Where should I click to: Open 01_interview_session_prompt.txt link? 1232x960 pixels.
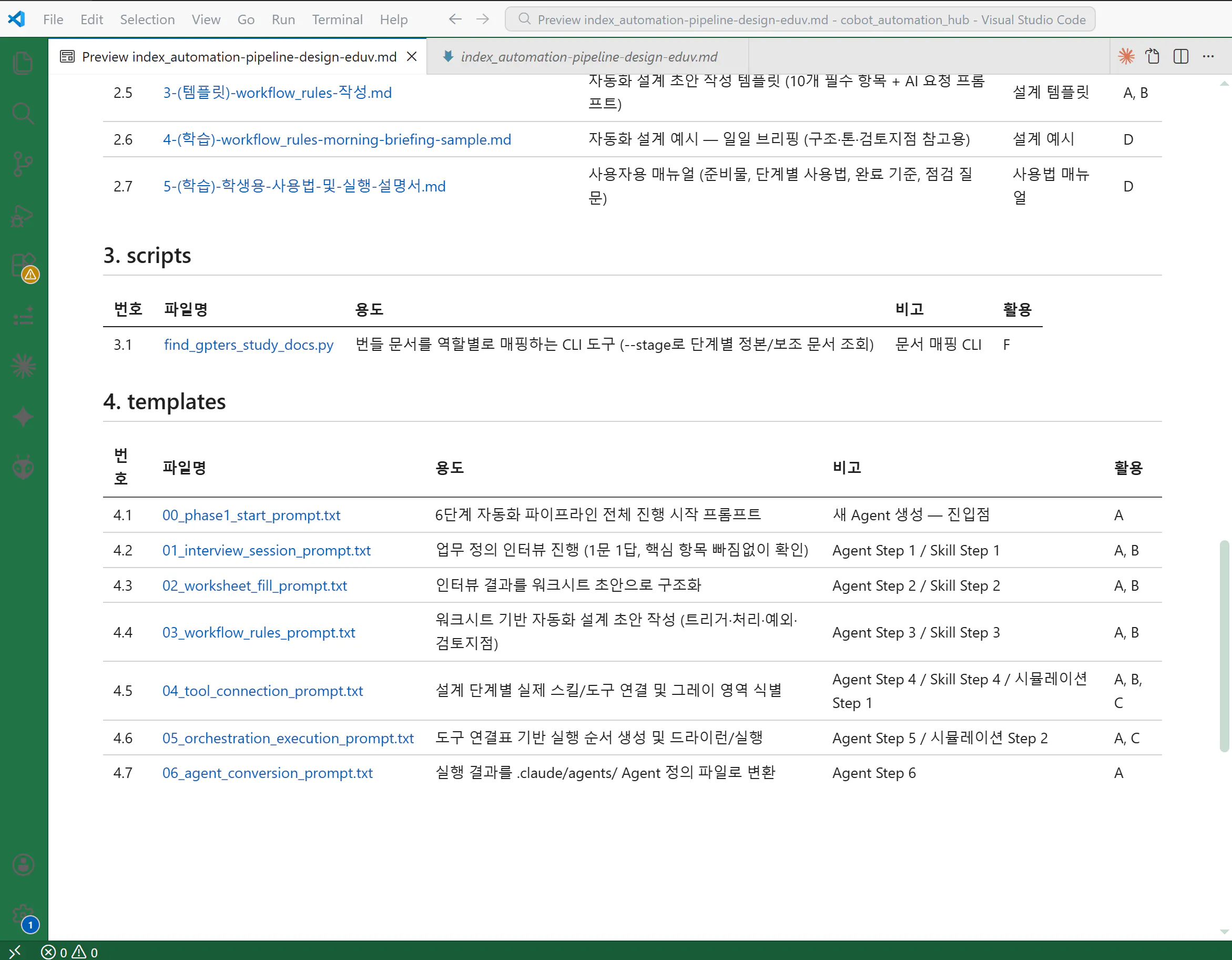[x=266, y=550]
